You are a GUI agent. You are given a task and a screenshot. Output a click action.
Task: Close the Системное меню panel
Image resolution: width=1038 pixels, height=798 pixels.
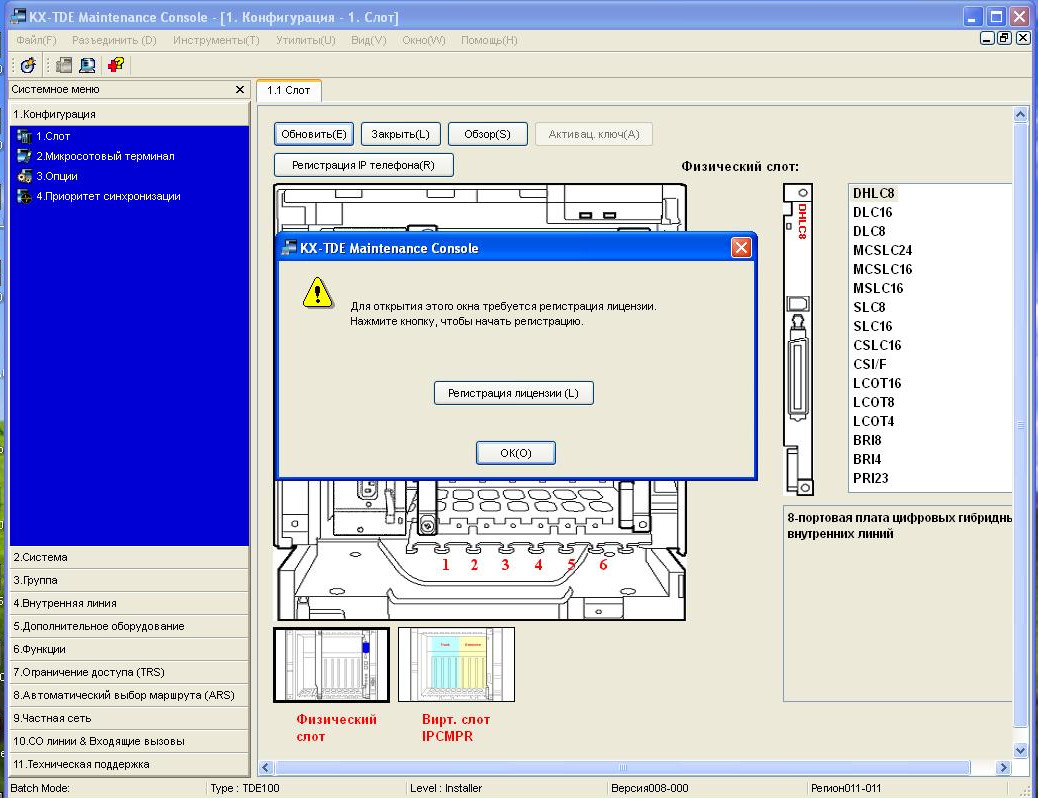pos(240,89)
